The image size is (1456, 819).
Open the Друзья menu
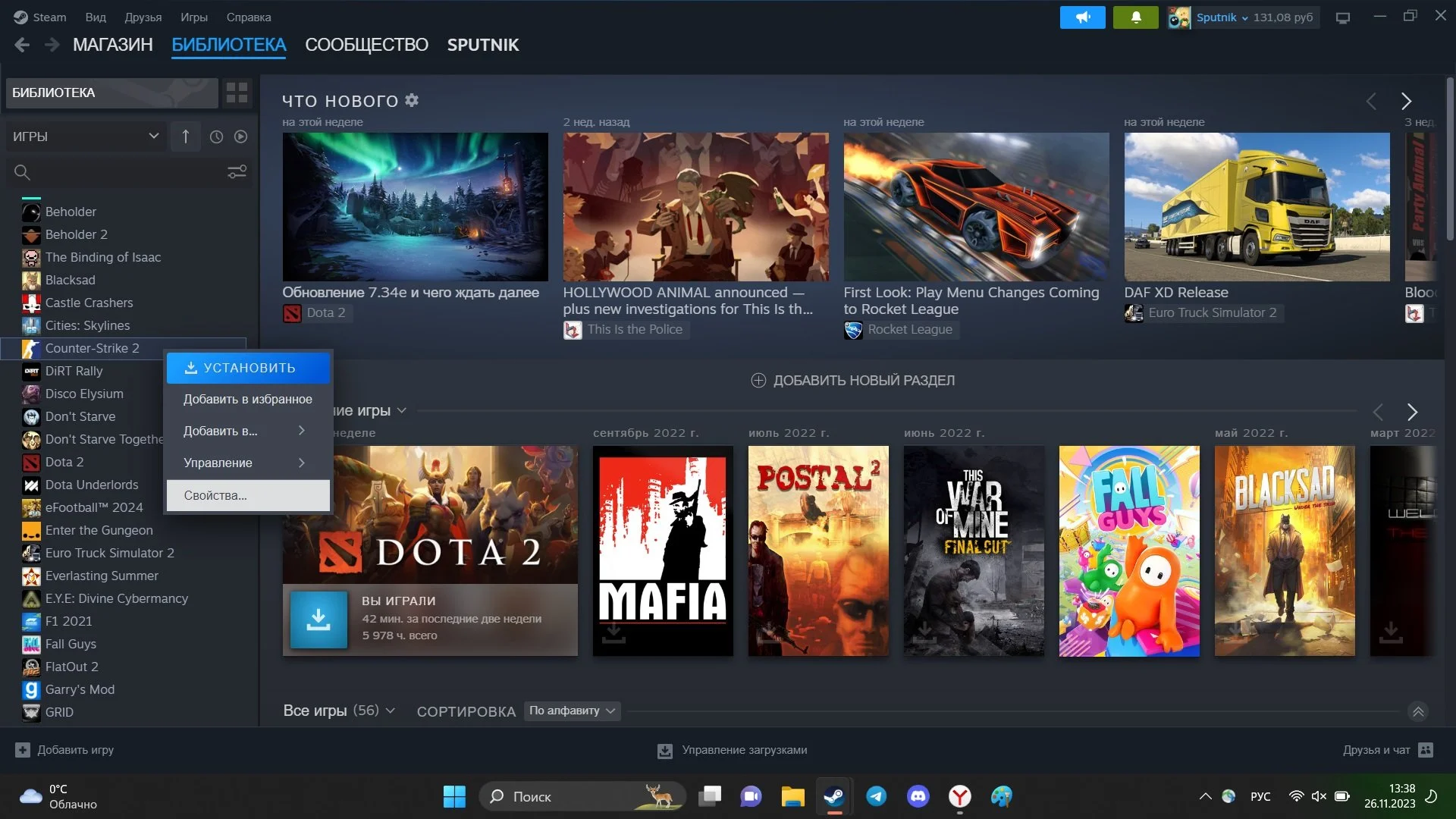(x=143, y=17)
